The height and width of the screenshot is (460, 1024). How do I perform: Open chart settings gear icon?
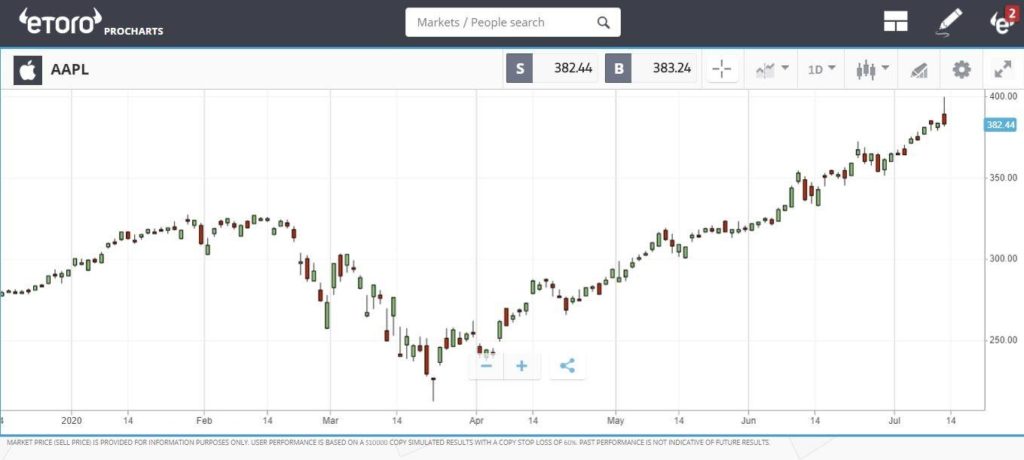961,69
